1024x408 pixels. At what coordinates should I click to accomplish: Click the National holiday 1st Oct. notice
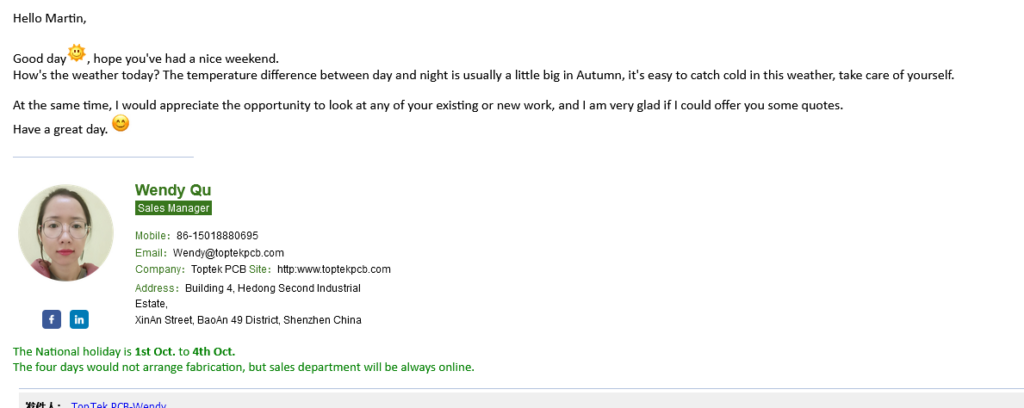click(x=124, y=351)
